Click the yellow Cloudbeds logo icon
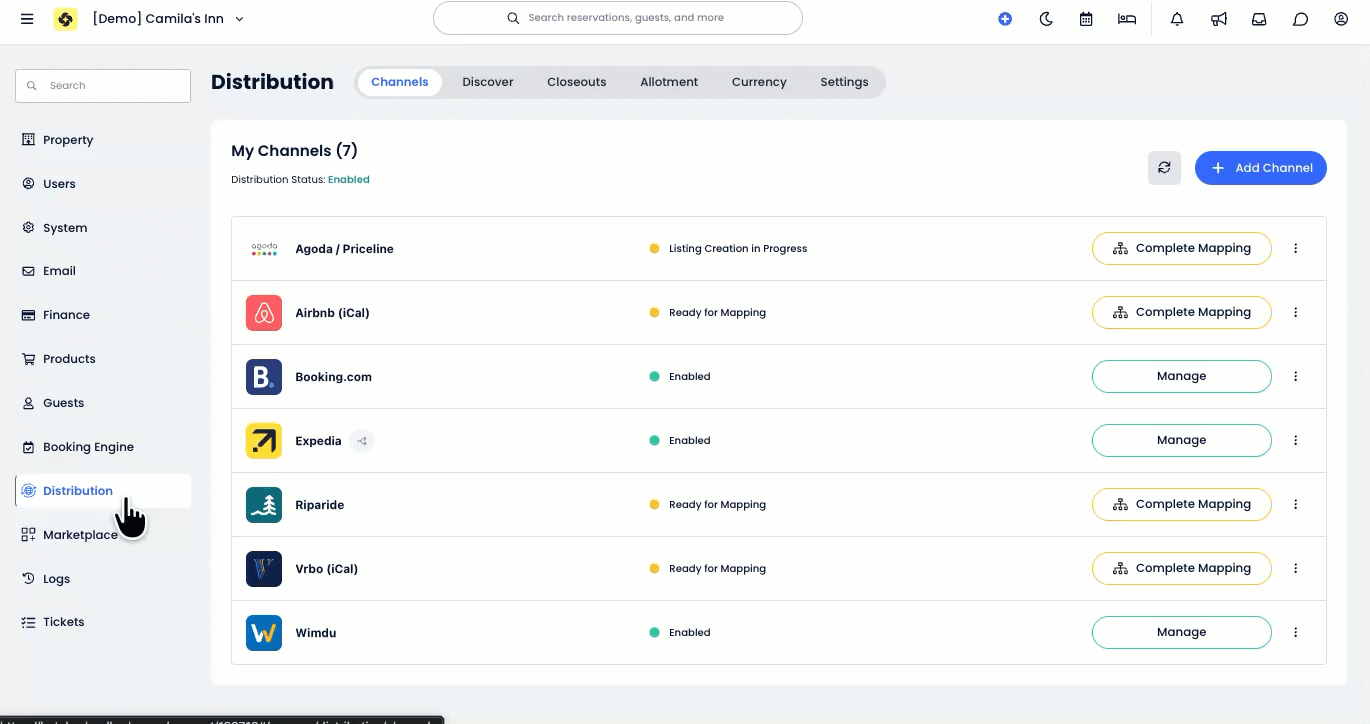 [x=65, y=19]
